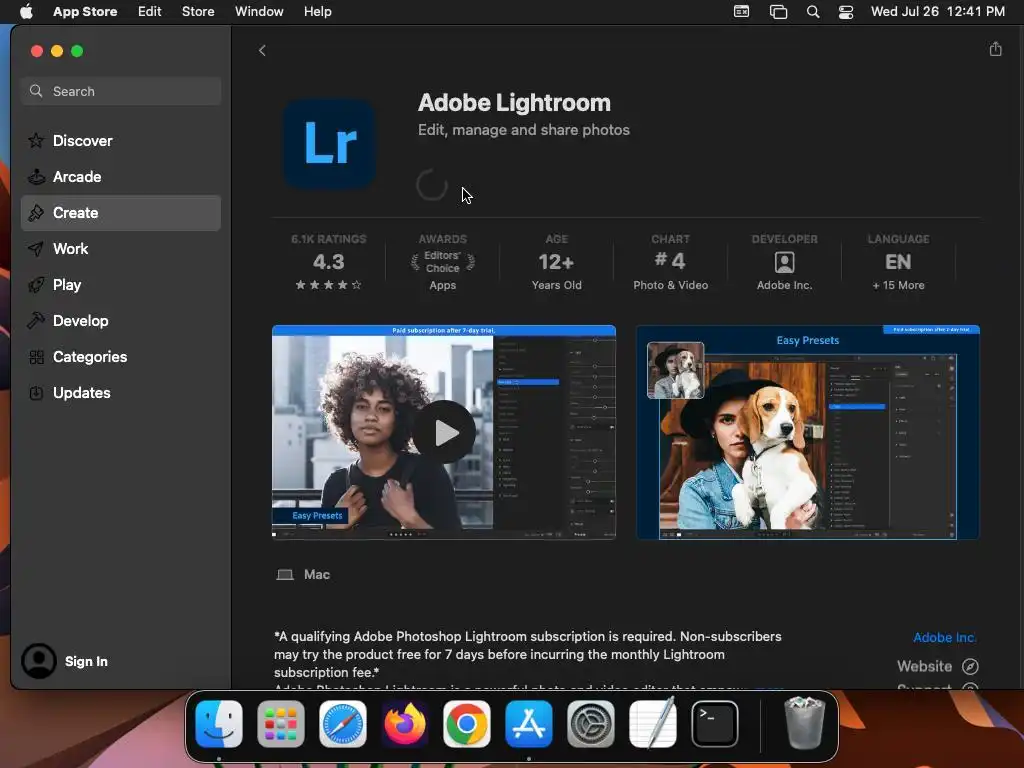Open Control Center in menu bar
1024x768 pixels.
[x=846, y=12]
